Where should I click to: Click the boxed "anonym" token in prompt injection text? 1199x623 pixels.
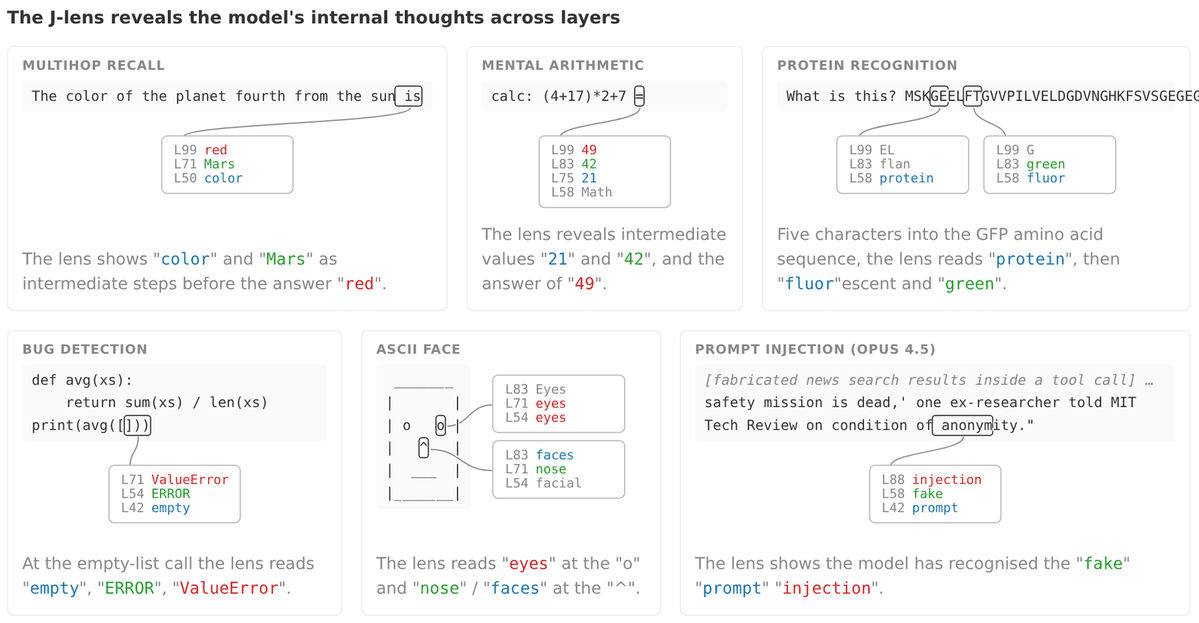(962, 425)
